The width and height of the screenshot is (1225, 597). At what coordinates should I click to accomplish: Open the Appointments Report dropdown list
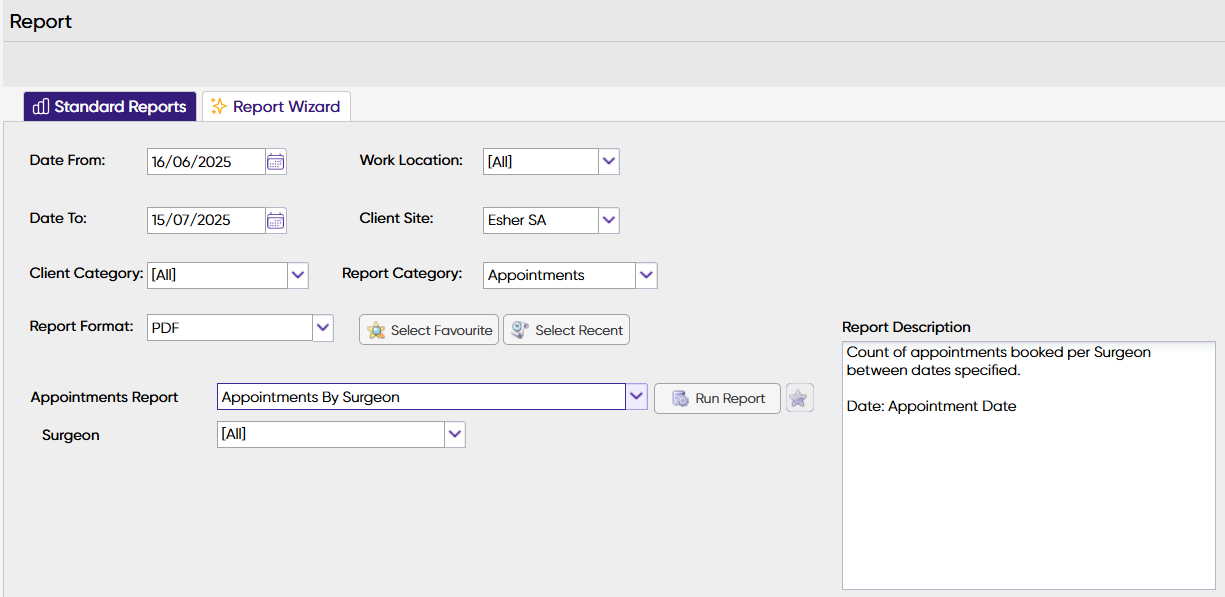[637, 397]
